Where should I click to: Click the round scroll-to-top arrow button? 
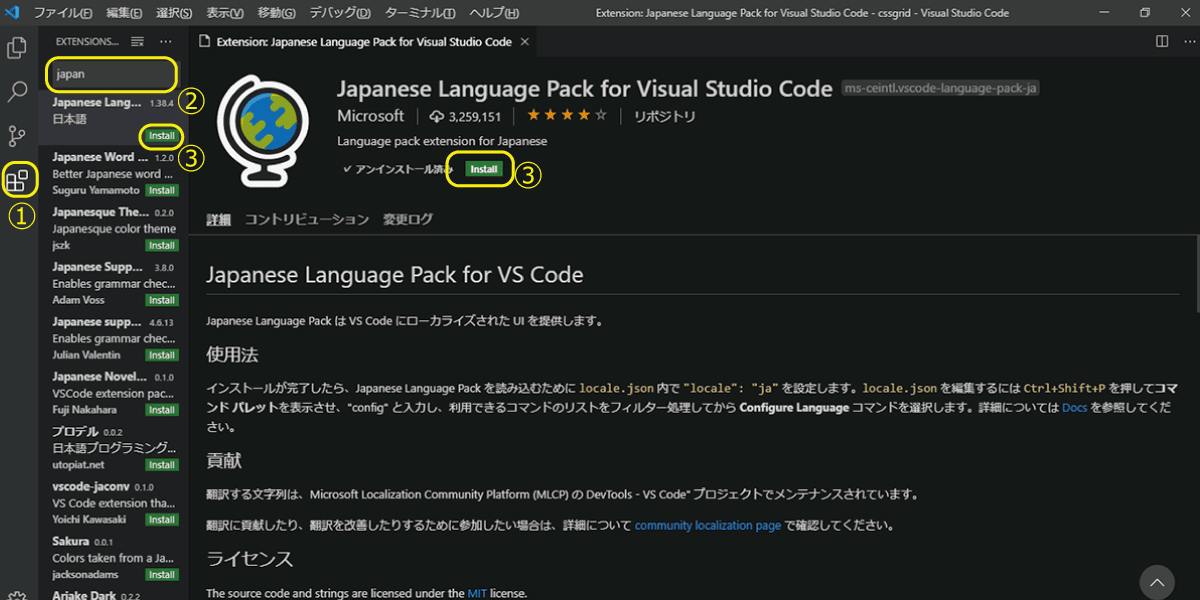1157,582
